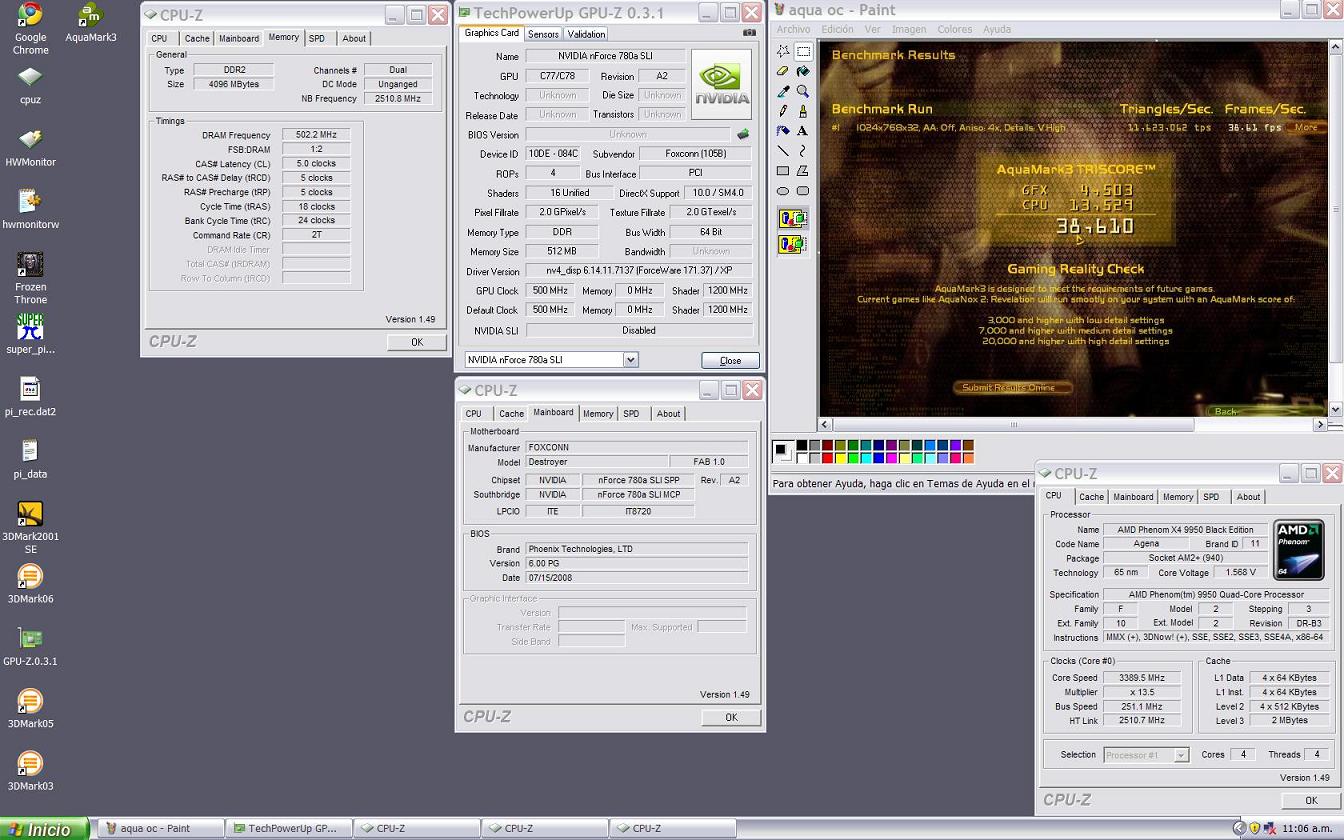
Task: Open the Colores menu in Paint
Action: (954, 29)
